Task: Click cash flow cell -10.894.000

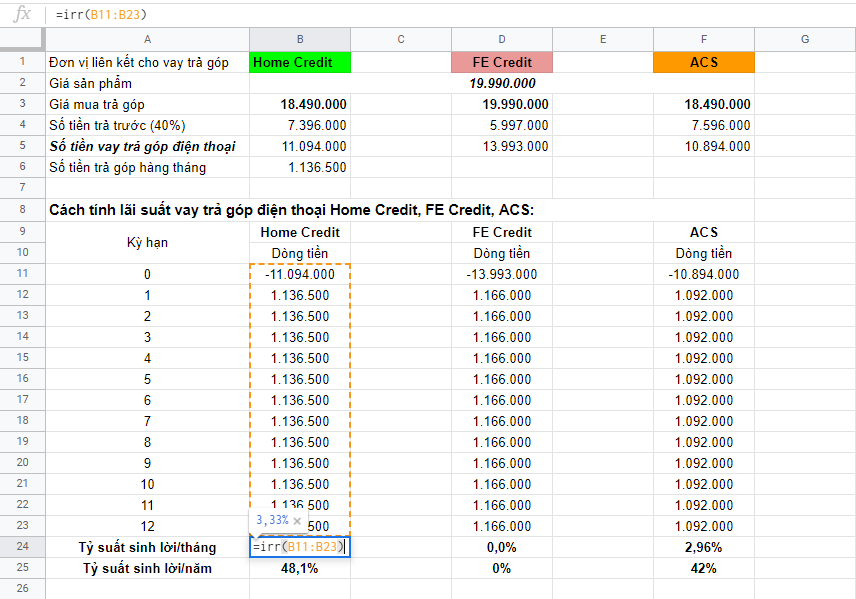Action: 704,274
